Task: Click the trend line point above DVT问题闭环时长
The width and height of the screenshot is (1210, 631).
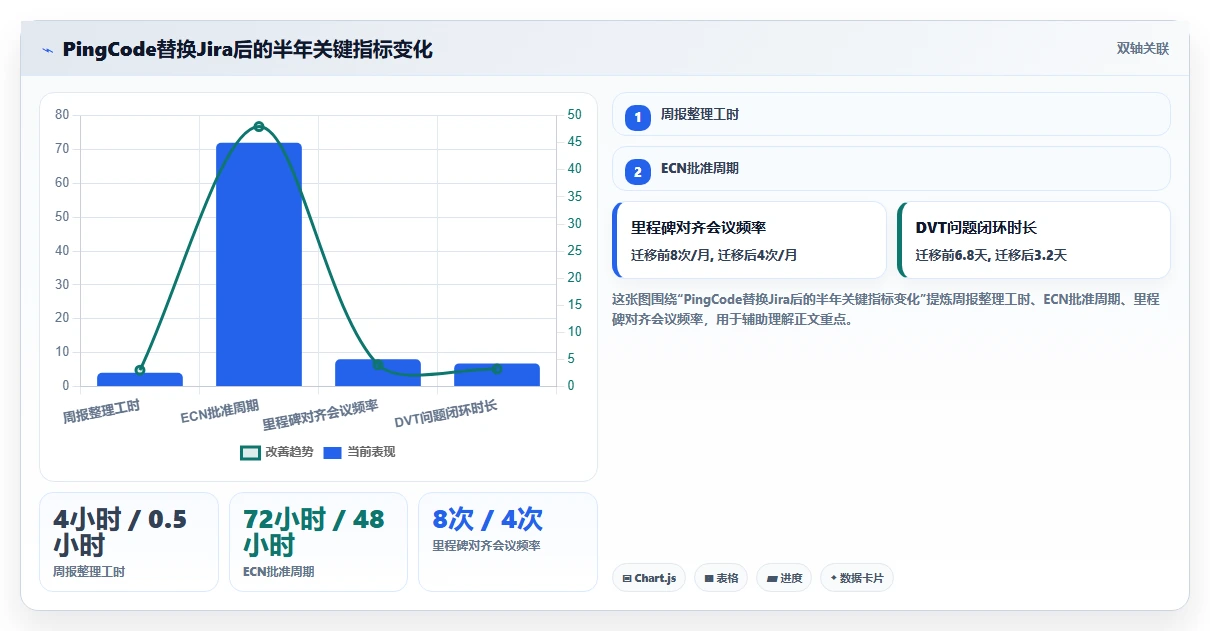Action: coord(497,369)
